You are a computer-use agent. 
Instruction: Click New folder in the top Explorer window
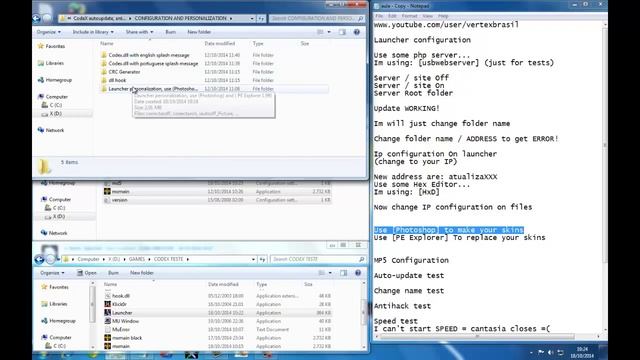click(x=199, y=32)
